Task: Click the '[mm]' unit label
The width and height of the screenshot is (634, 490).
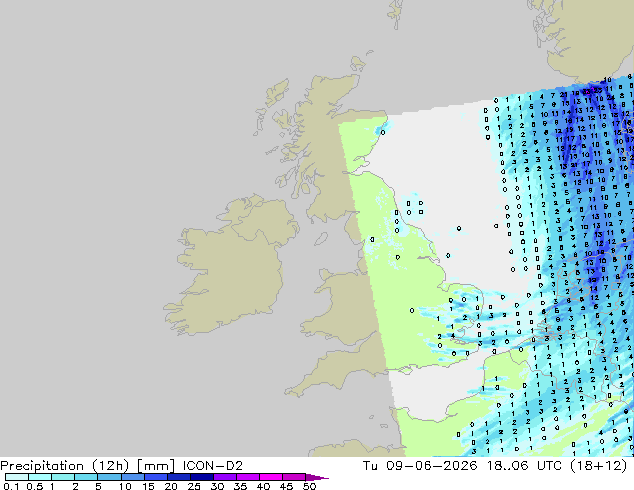Action: pos(156,466)
